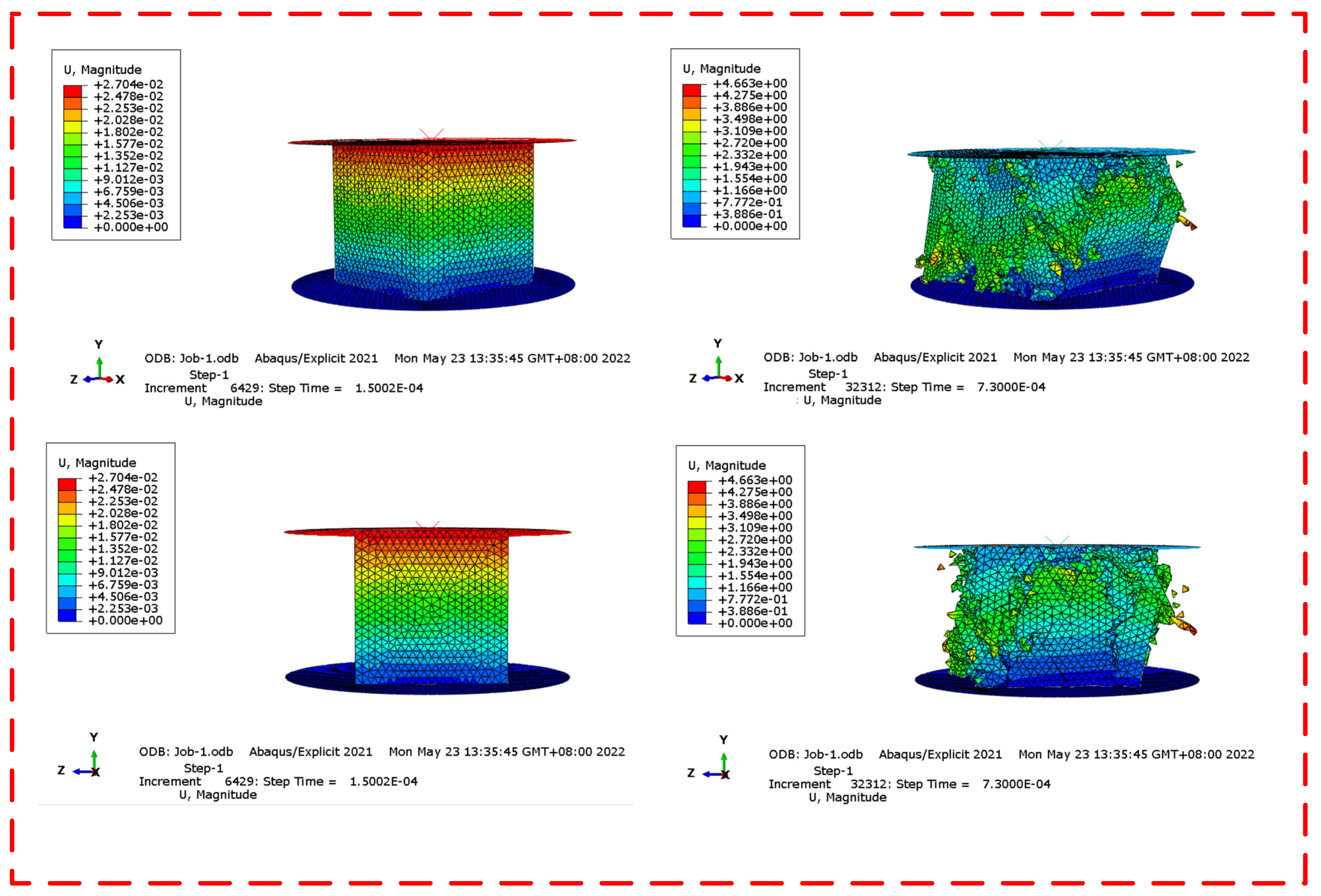Click dark blue swatch in bottom-left legend
The height and width of the screenshot is (896, 1321).
(x=67, y=615)
